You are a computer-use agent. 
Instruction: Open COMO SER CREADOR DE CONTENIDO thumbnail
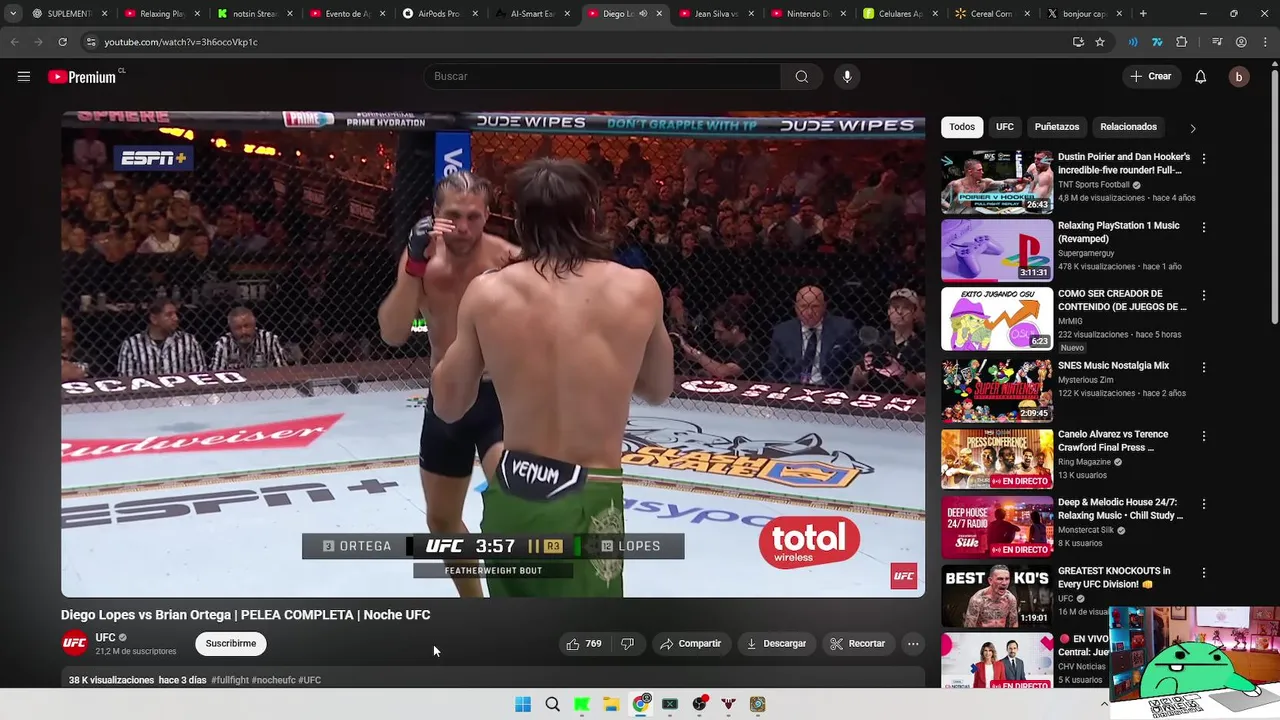pos(997,319)
